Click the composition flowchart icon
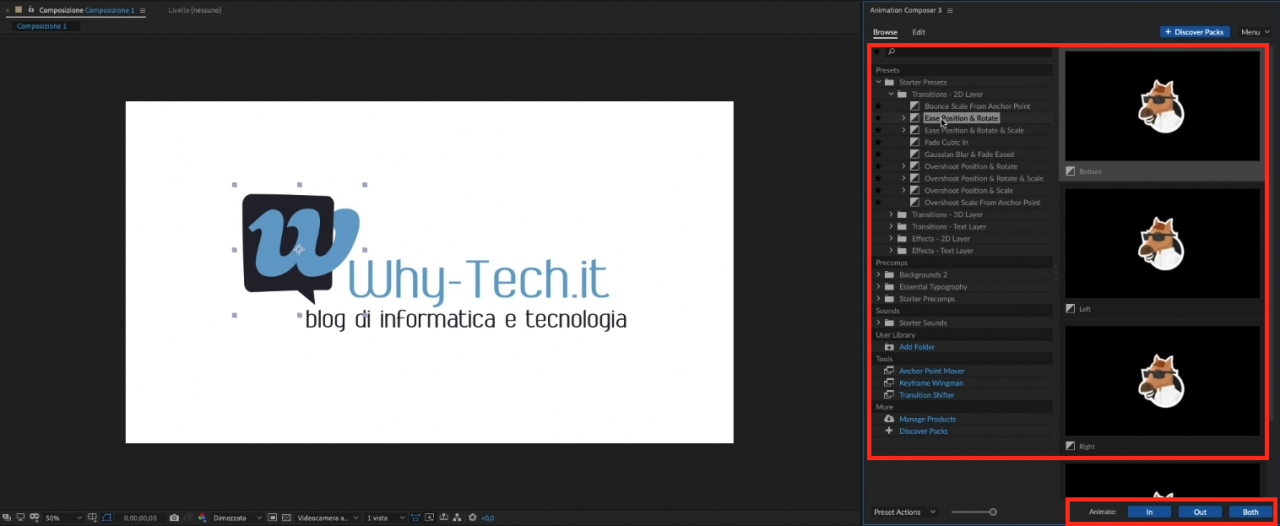Viewport: 1280px width, 526px height. (x=455, y=518)
